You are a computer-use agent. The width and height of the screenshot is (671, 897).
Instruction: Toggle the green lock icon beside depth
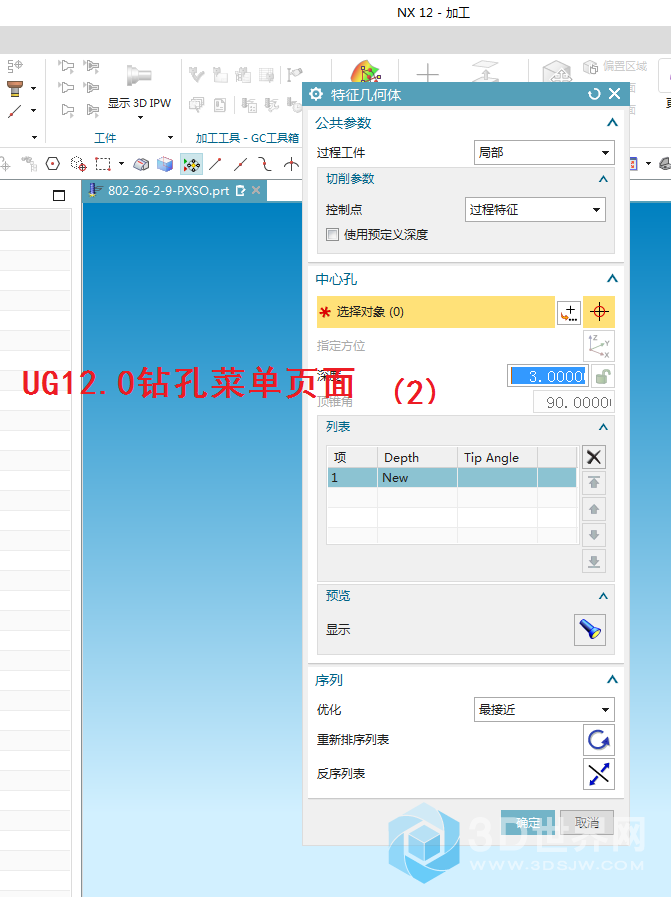[x=603, y=376]
